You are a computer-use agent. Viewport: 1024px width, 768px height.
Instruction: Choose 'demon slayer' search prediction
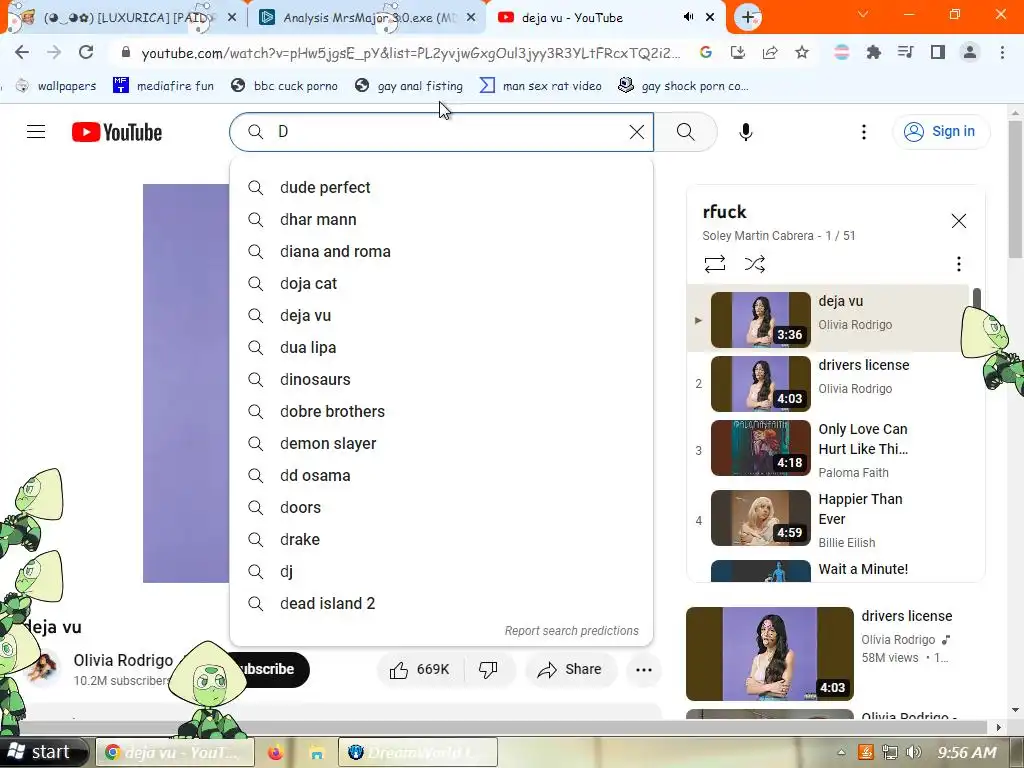441,443
